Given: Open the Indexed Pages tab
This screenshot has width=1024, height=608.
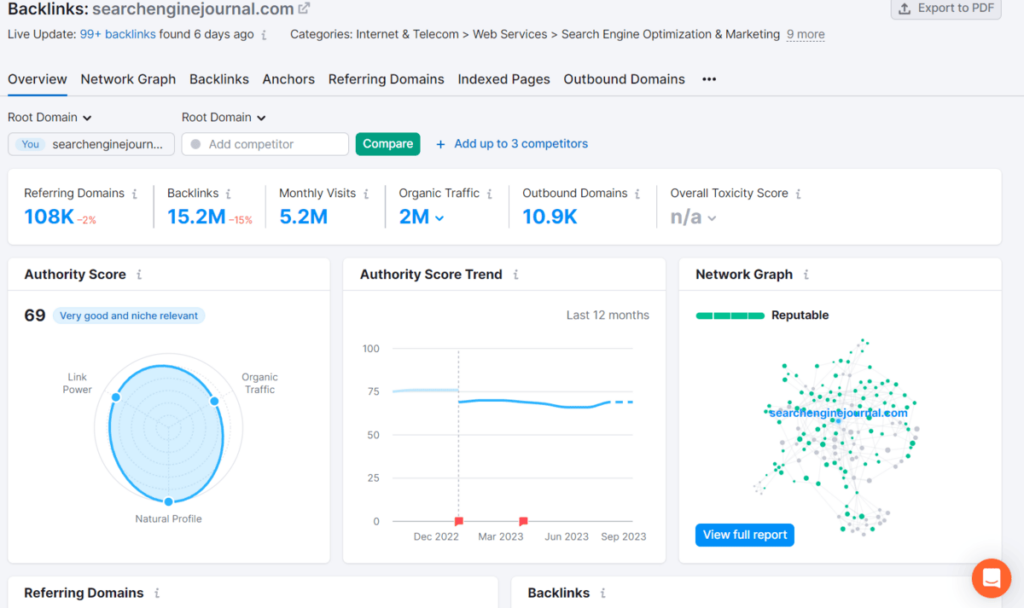Looking at the screenshot, I should click(504, 79).
